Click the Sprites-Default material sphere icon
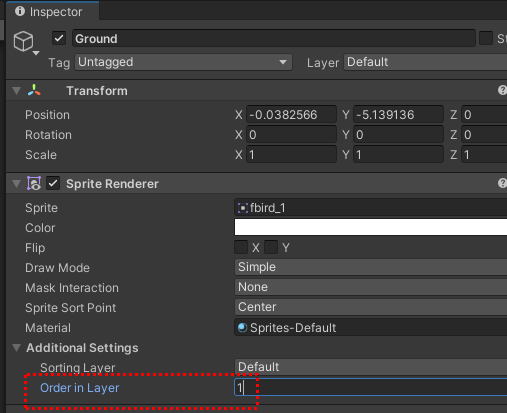This screenshot has width=507, height=413. pos(242,328)
